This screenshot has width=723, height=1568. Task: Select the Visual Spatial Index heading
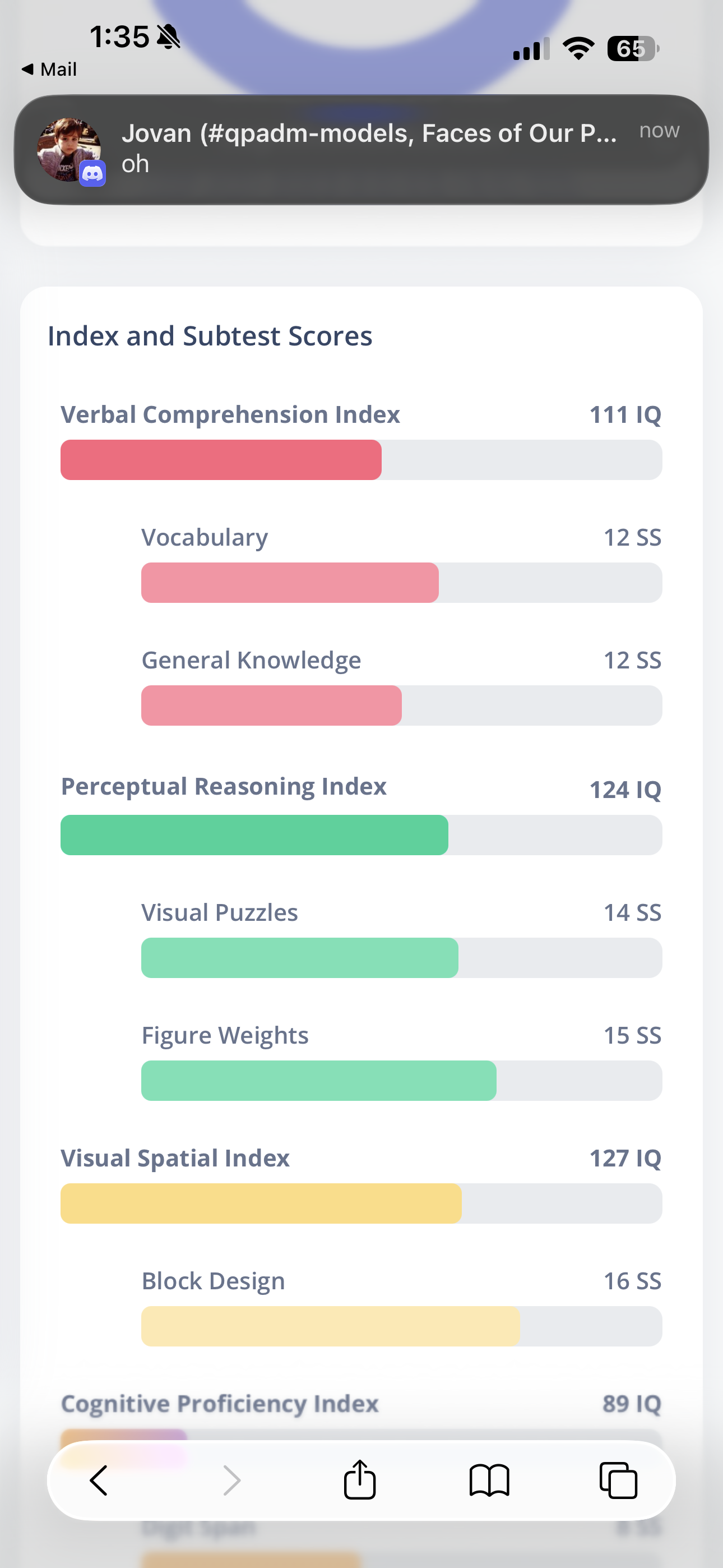point(175,1157)
